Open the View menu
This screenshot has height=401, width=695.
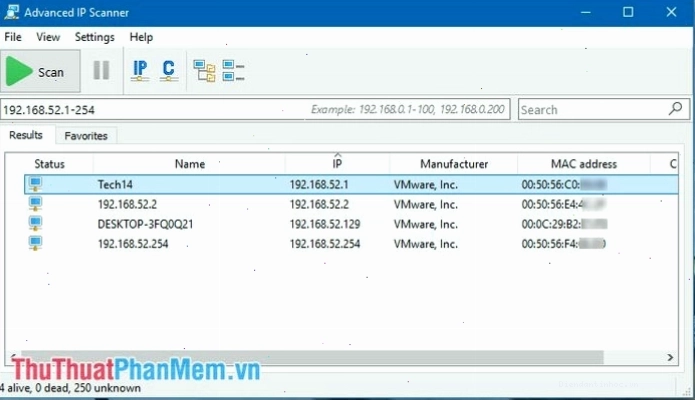click(x=48, y=37)
